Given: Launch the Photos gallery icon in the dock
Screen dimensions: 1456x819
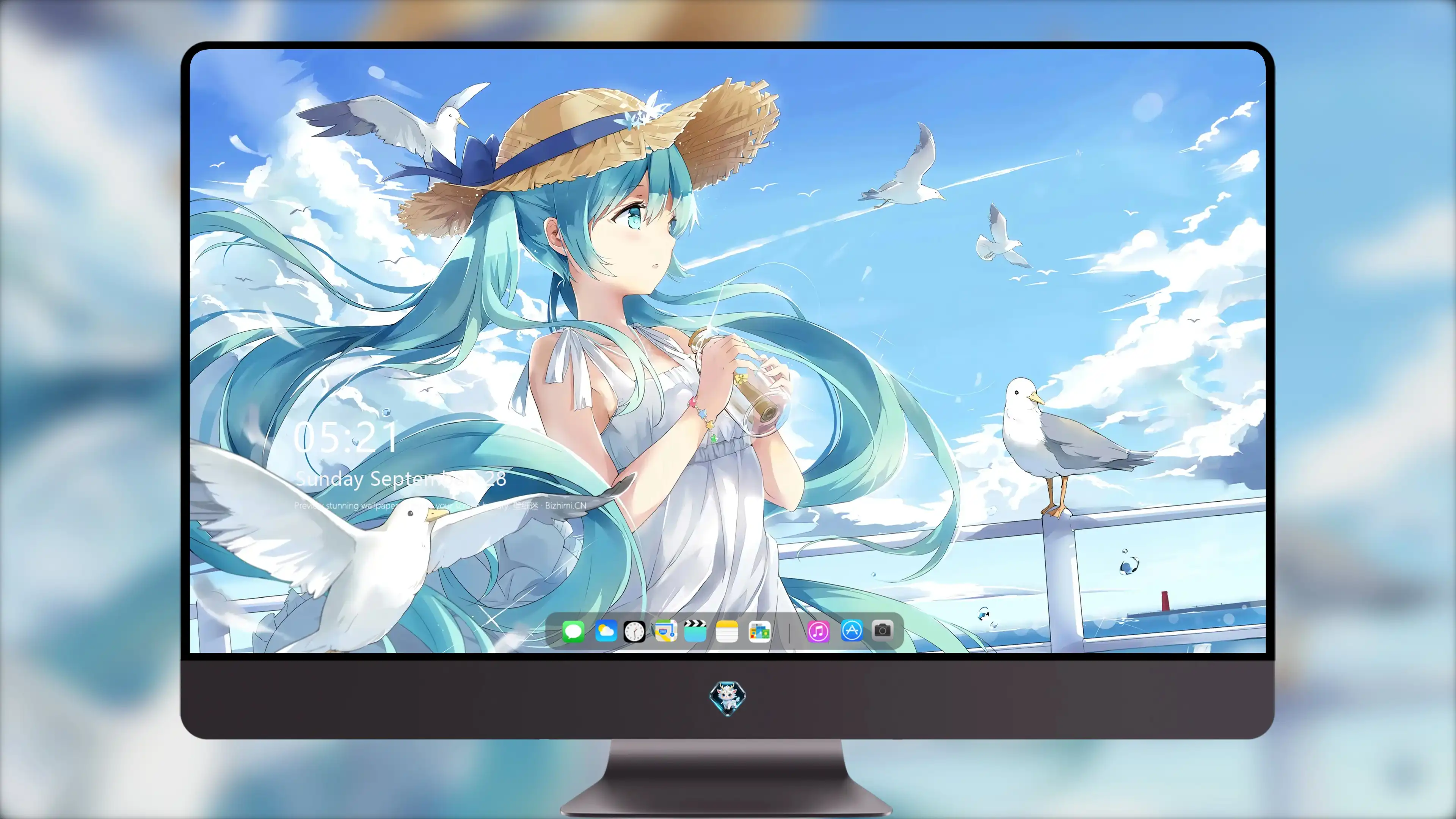Looking at the screenshot, I should (x=759, y=631).
